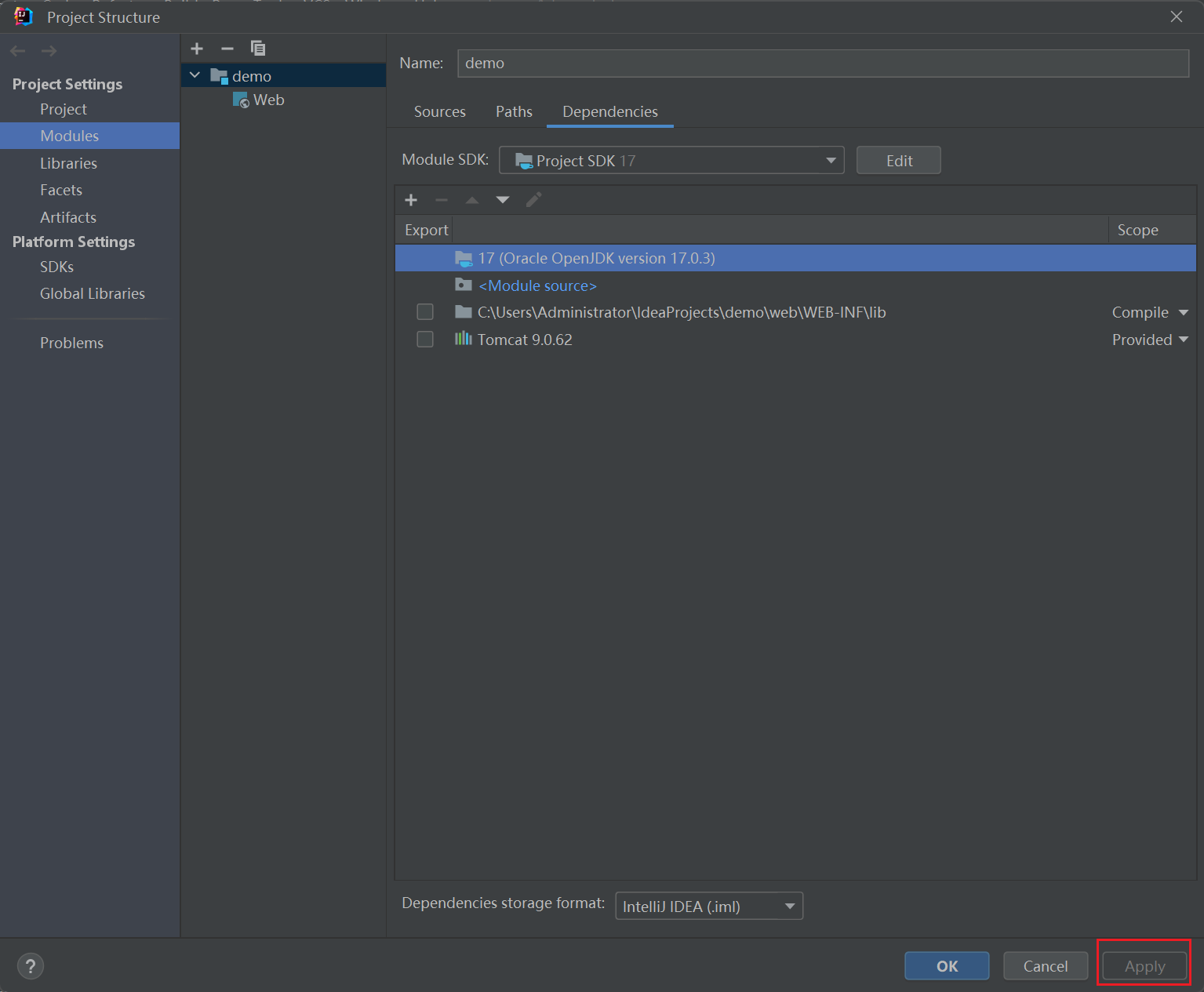Enable export checkbox for Tomcat 9.0.62
This screenshot has width=1204, height=992.
coord(425,340)
